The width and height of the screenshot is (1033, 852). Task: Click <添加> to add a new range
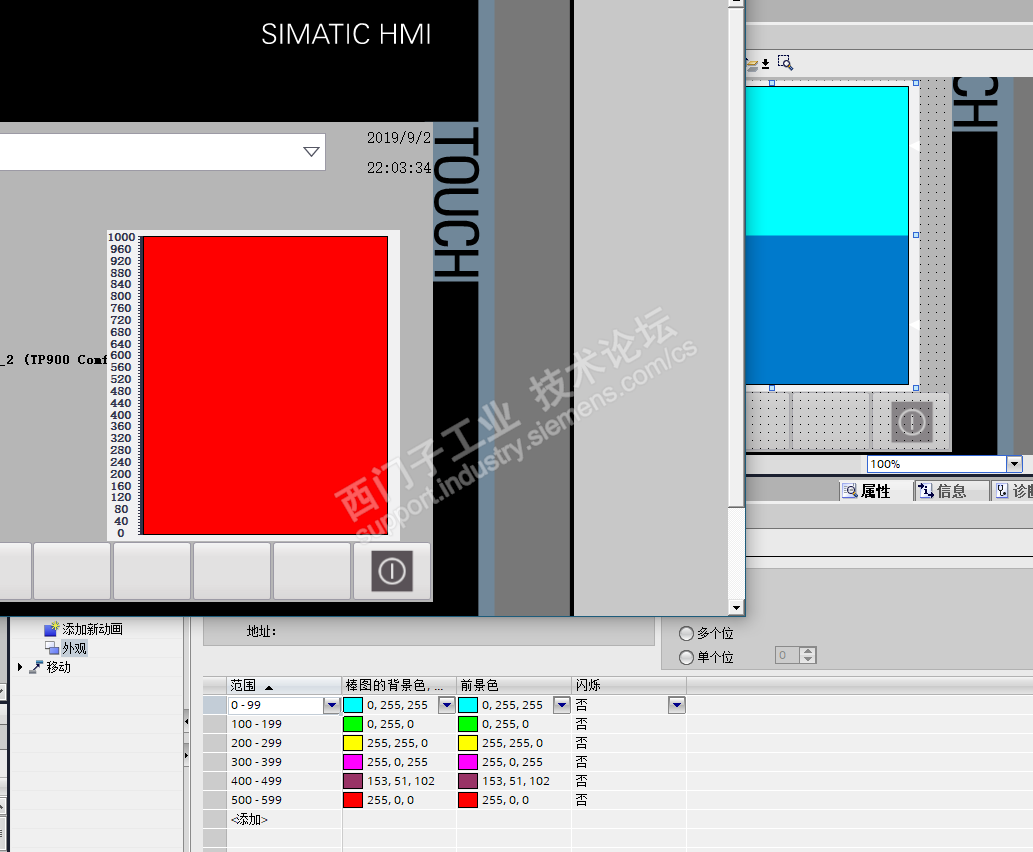pos(249,819)
